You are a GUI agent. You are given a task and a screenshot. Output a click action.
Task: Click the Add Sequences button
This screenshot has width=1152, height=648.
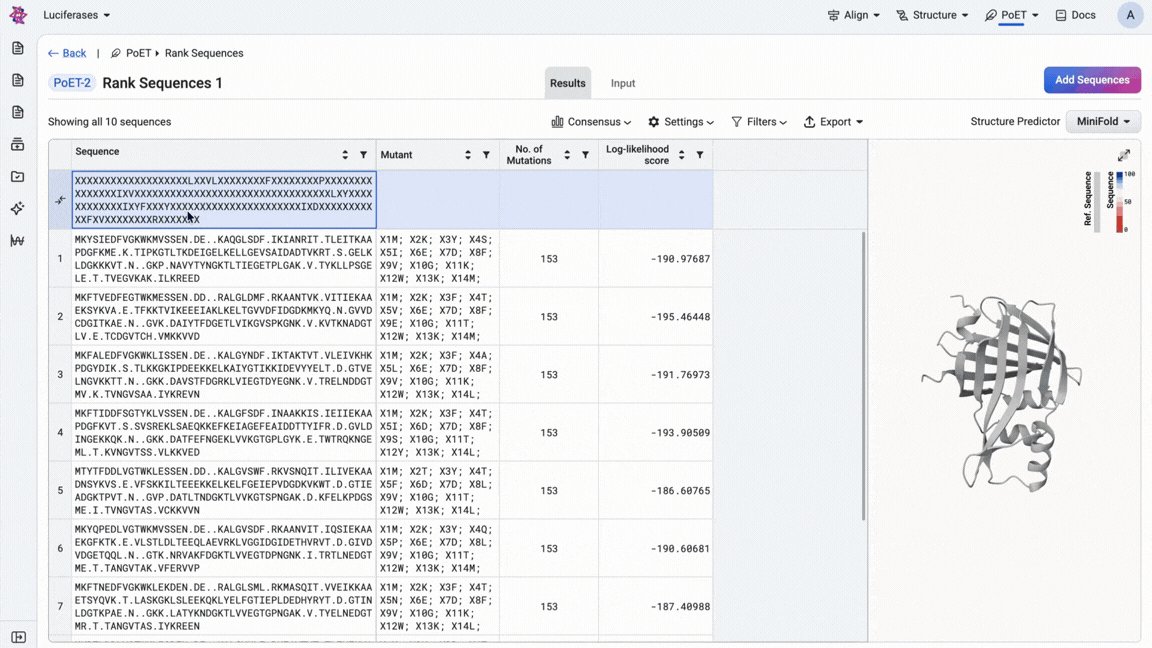[1092, 80]
